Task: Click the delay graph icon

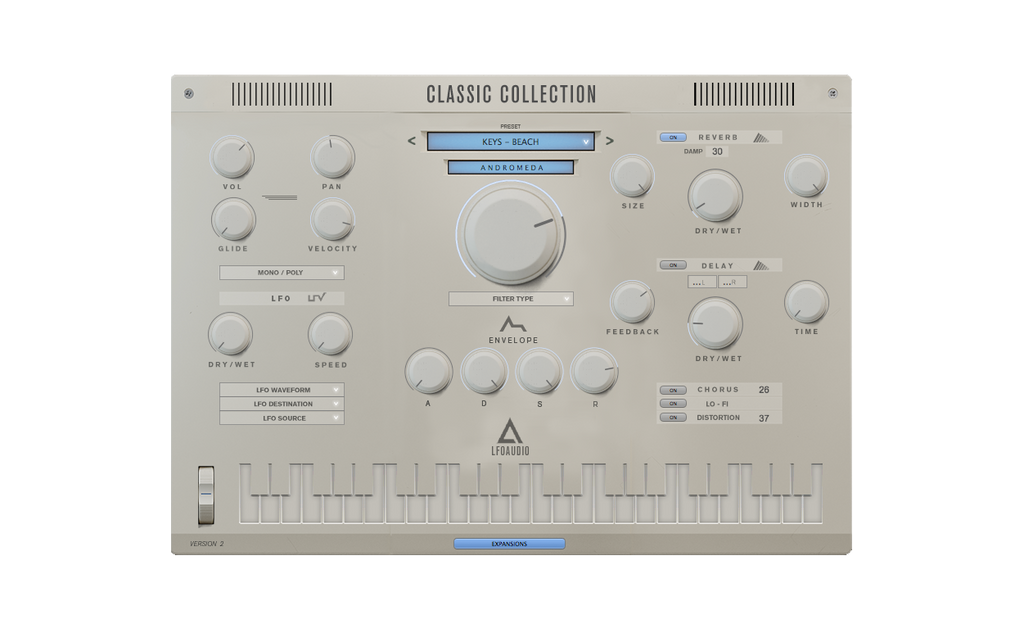Action: (x=761, y=265)
